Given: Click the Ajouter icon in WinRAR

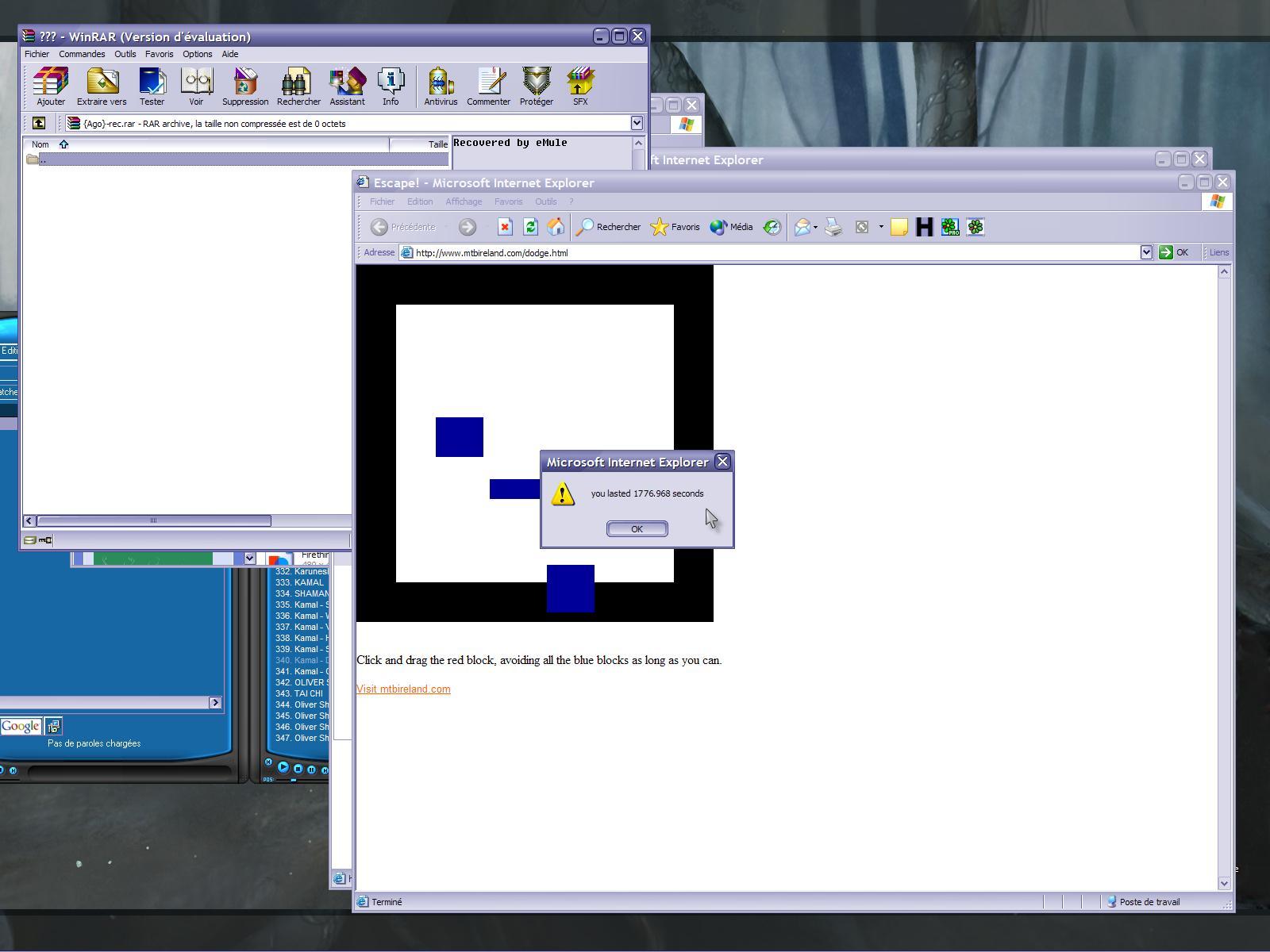Looking at the screenshot, I should (x=51, y=86).
